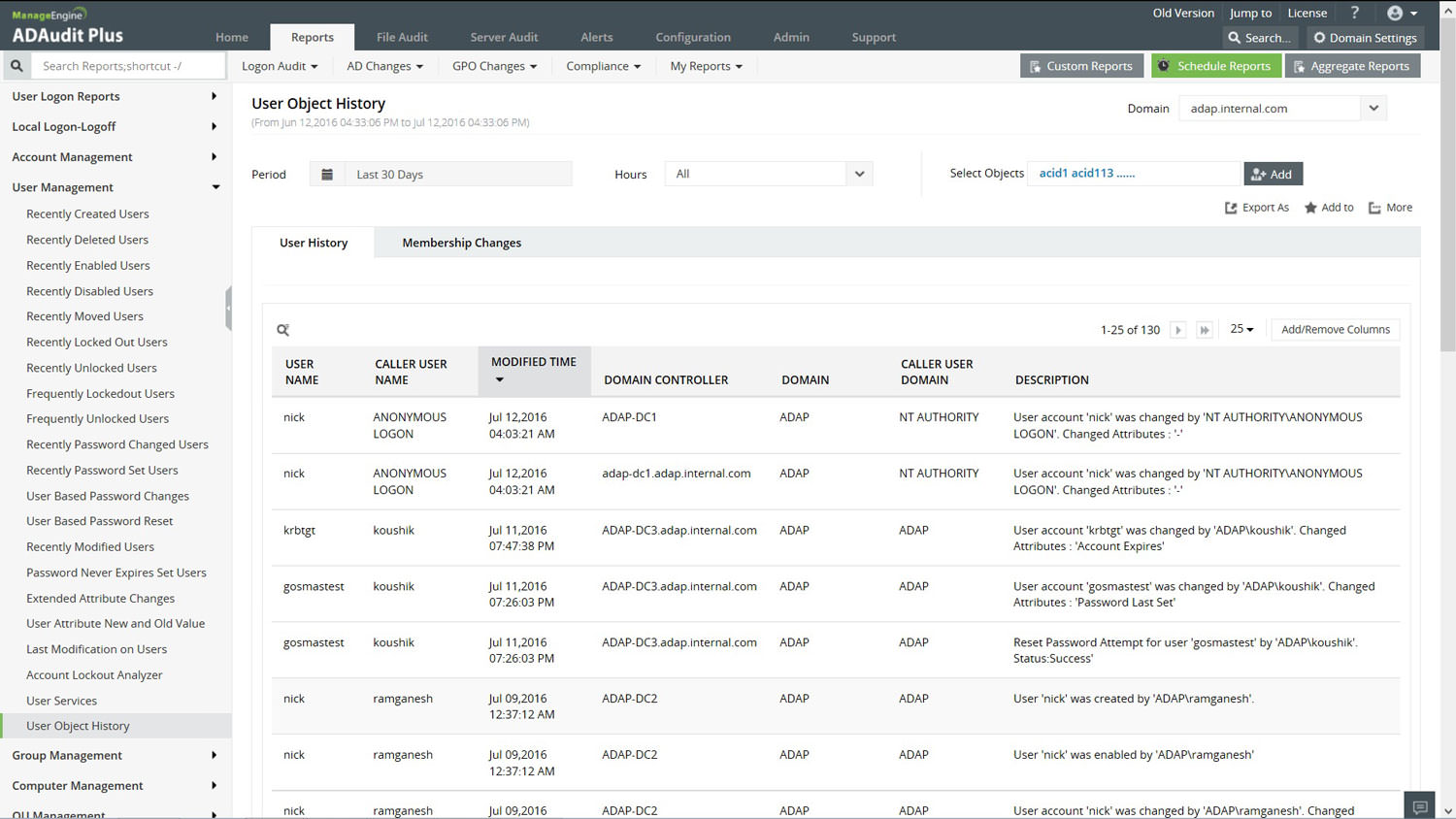Expand the AD Changes menu
Viewport: 1456px width, 819px height.
384,66
